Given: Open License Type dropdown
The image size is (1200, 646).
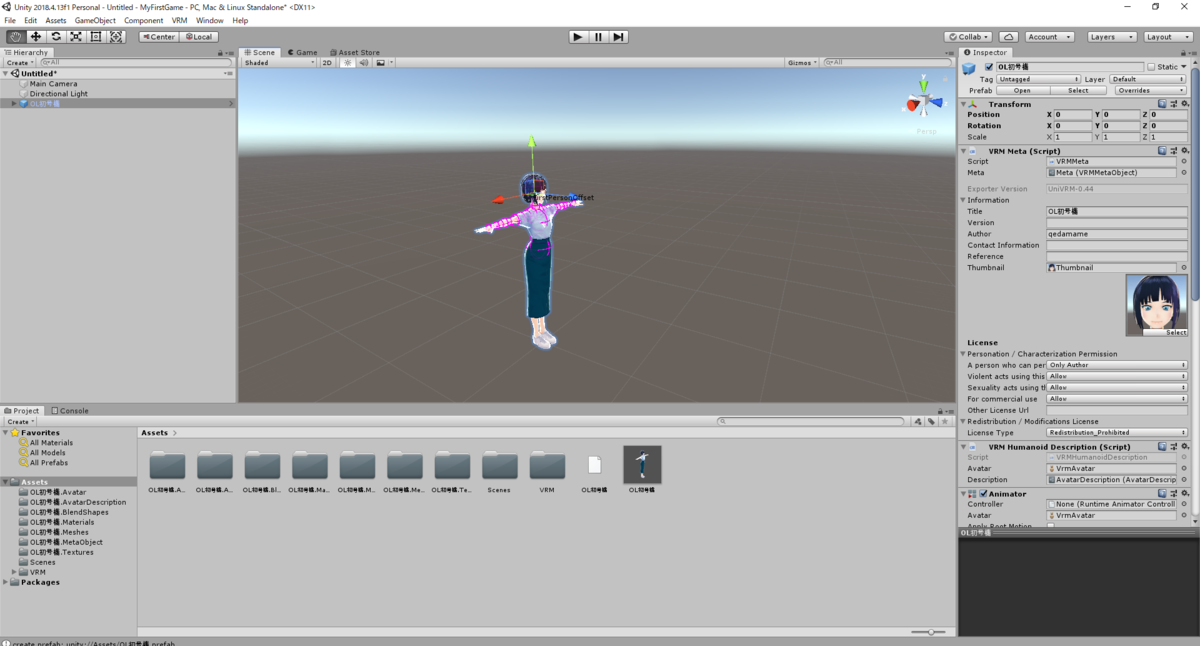Looking at the screenshot, I should (1117, 433).
